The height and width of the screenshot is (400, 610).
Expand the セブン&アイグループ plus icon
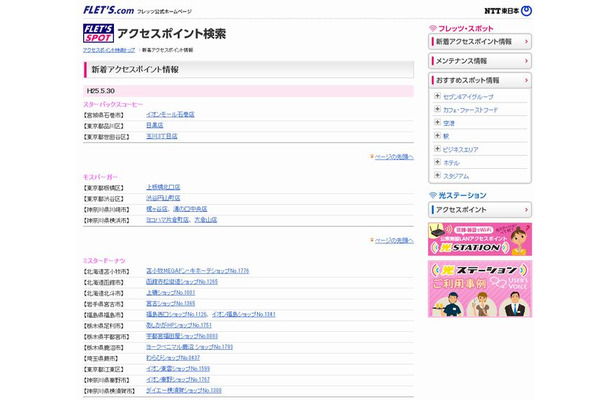tap(437, 96)
